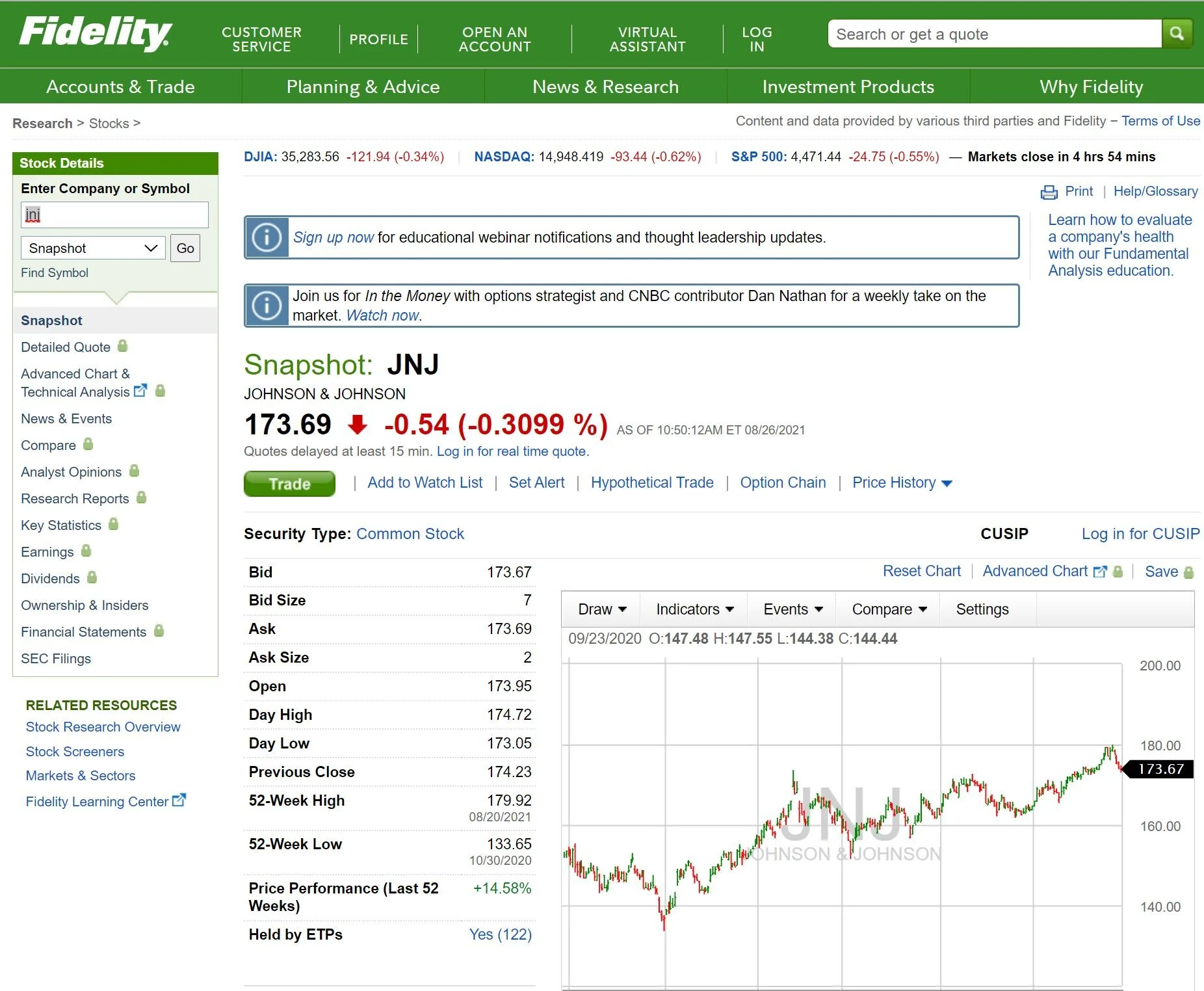Open Investment Products main menu
Image resolution: width=1204 pixels, height=991 pixels.
pos(848,86)
